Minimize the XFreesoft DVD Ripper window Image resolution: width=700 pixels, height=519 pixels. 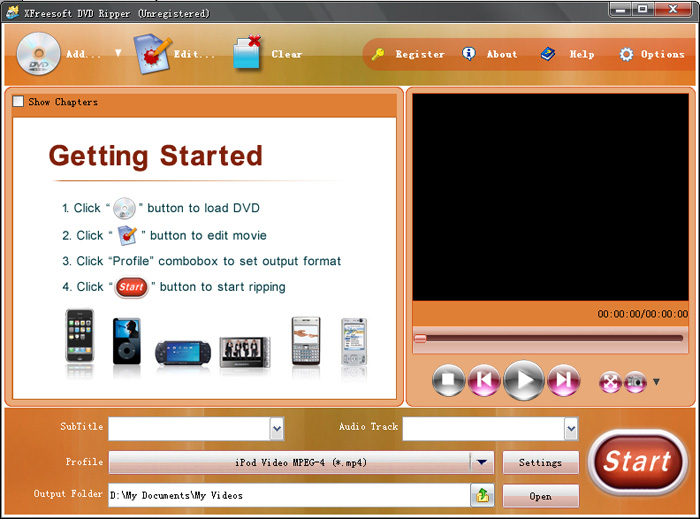coord(620,8)
